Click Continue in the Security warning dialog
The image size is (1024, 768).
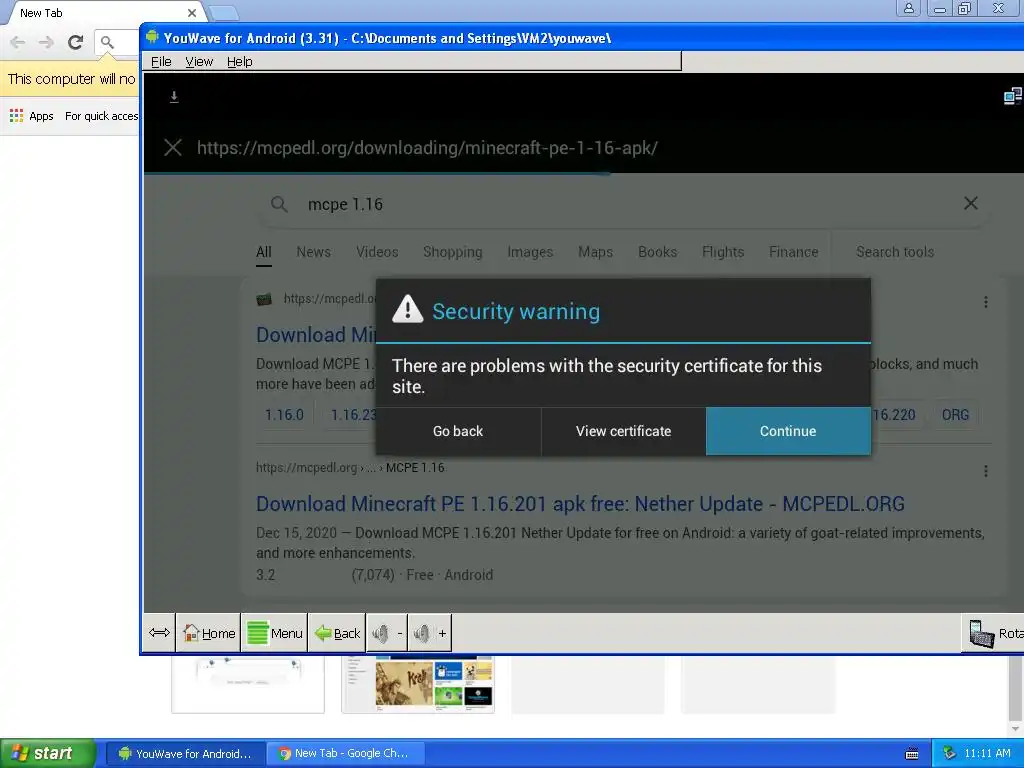coord(788,431)
